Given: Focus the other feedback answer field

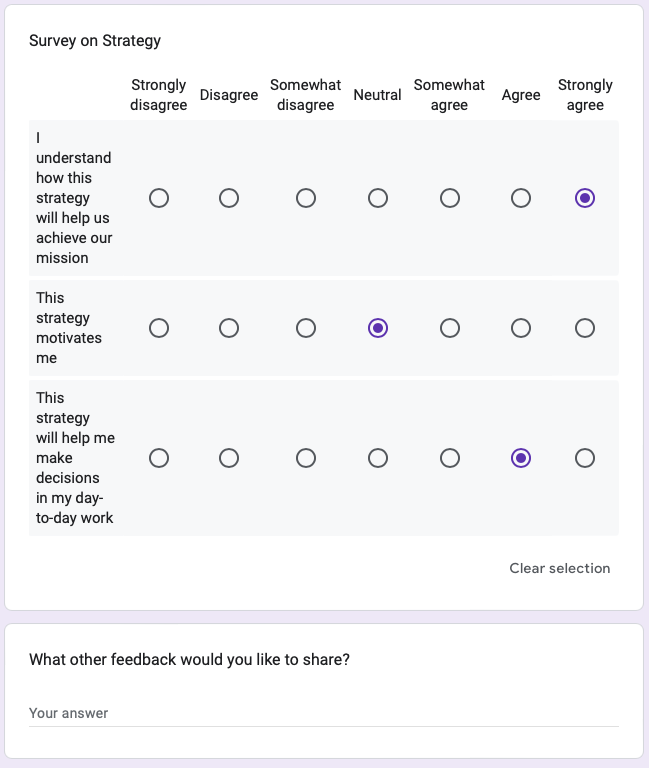Looking at the screenshot, I should (324, 713).
